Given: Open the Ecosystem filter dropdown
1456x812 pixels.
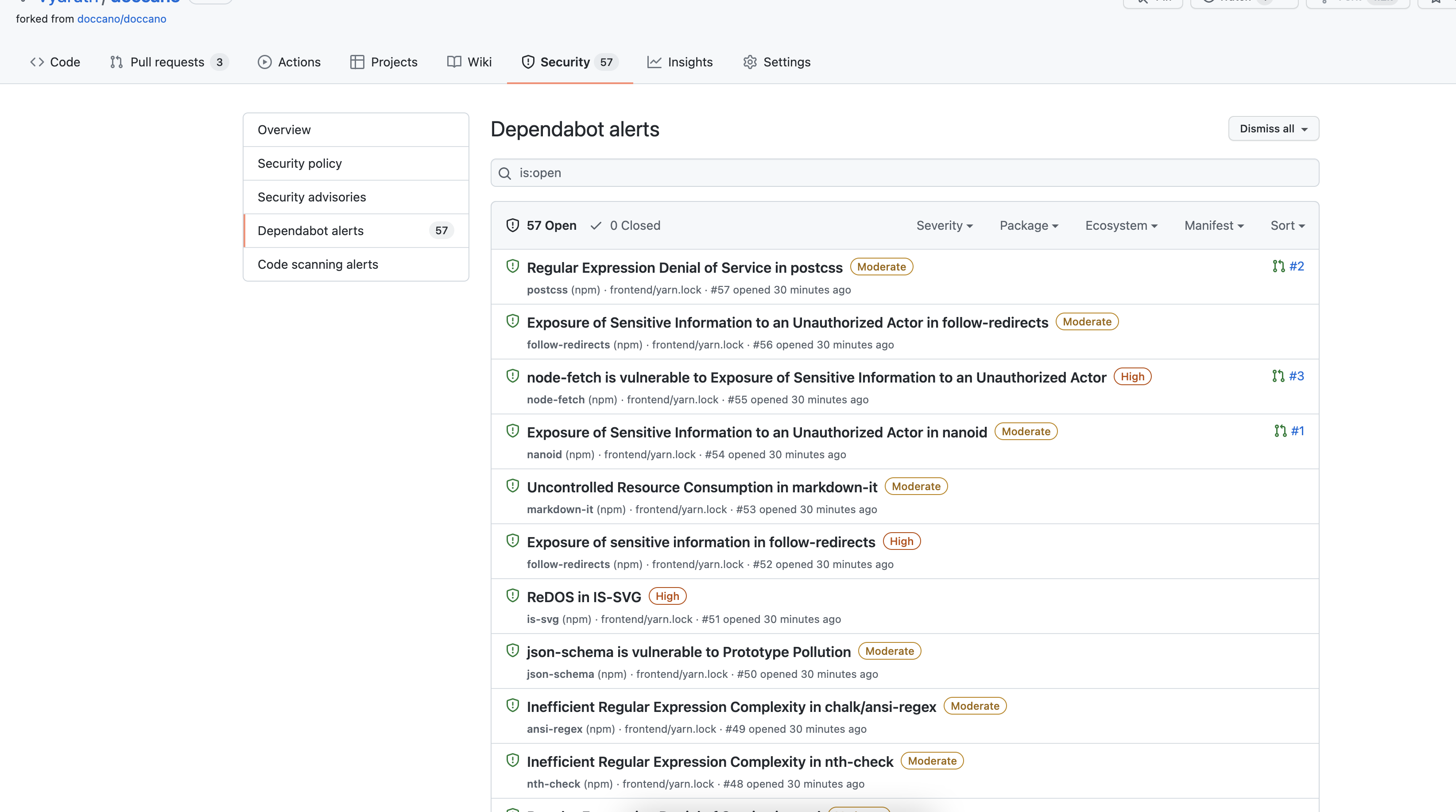Looking at the screenshot, I should [1121, 225].
